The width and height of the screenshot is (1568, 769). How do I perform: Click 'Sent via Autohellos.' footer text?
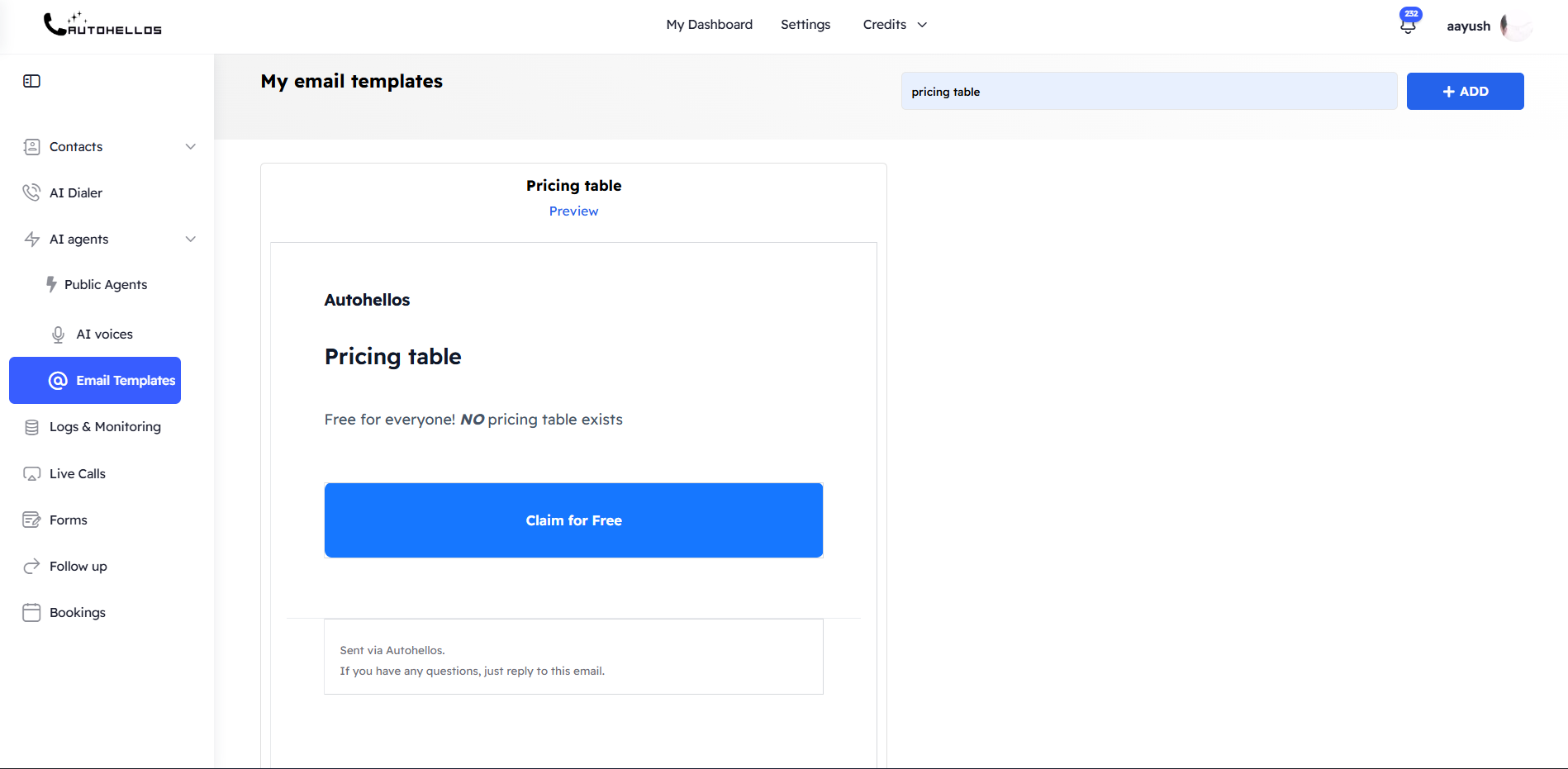click(x=392, y=651)
